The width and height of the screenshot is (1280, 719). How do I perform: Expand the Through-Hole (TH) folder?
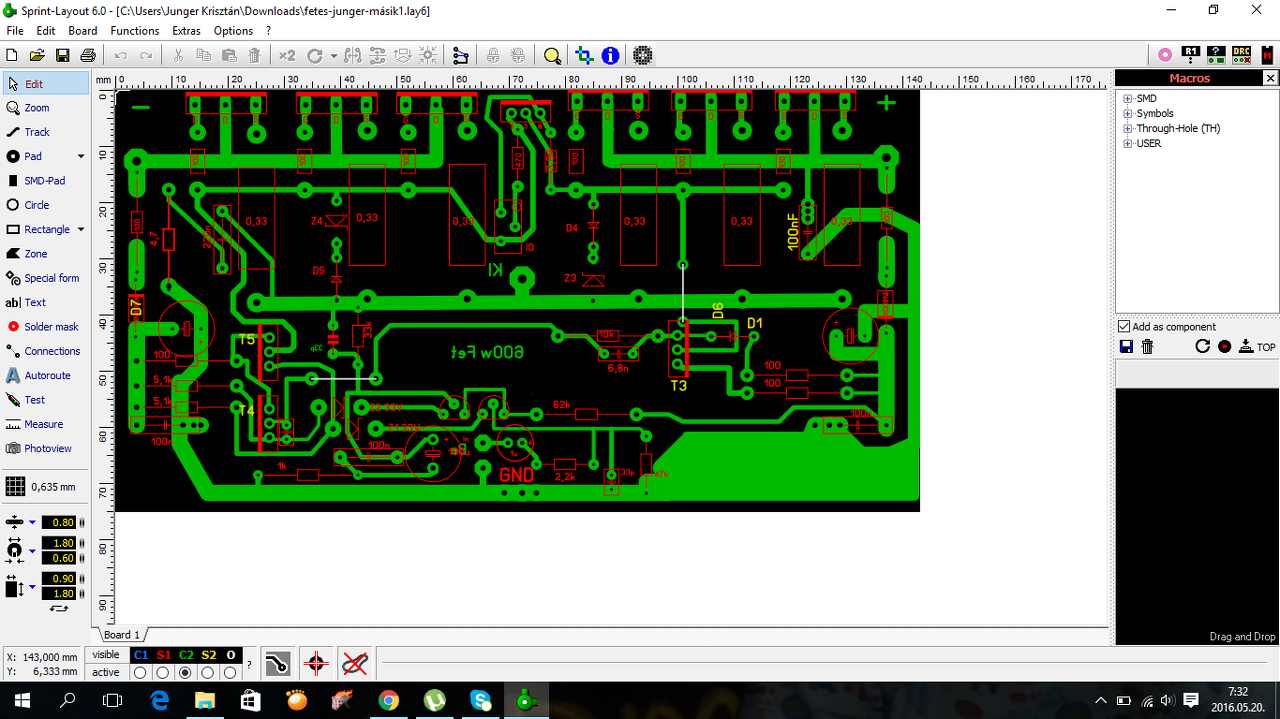click(1128, 129)
